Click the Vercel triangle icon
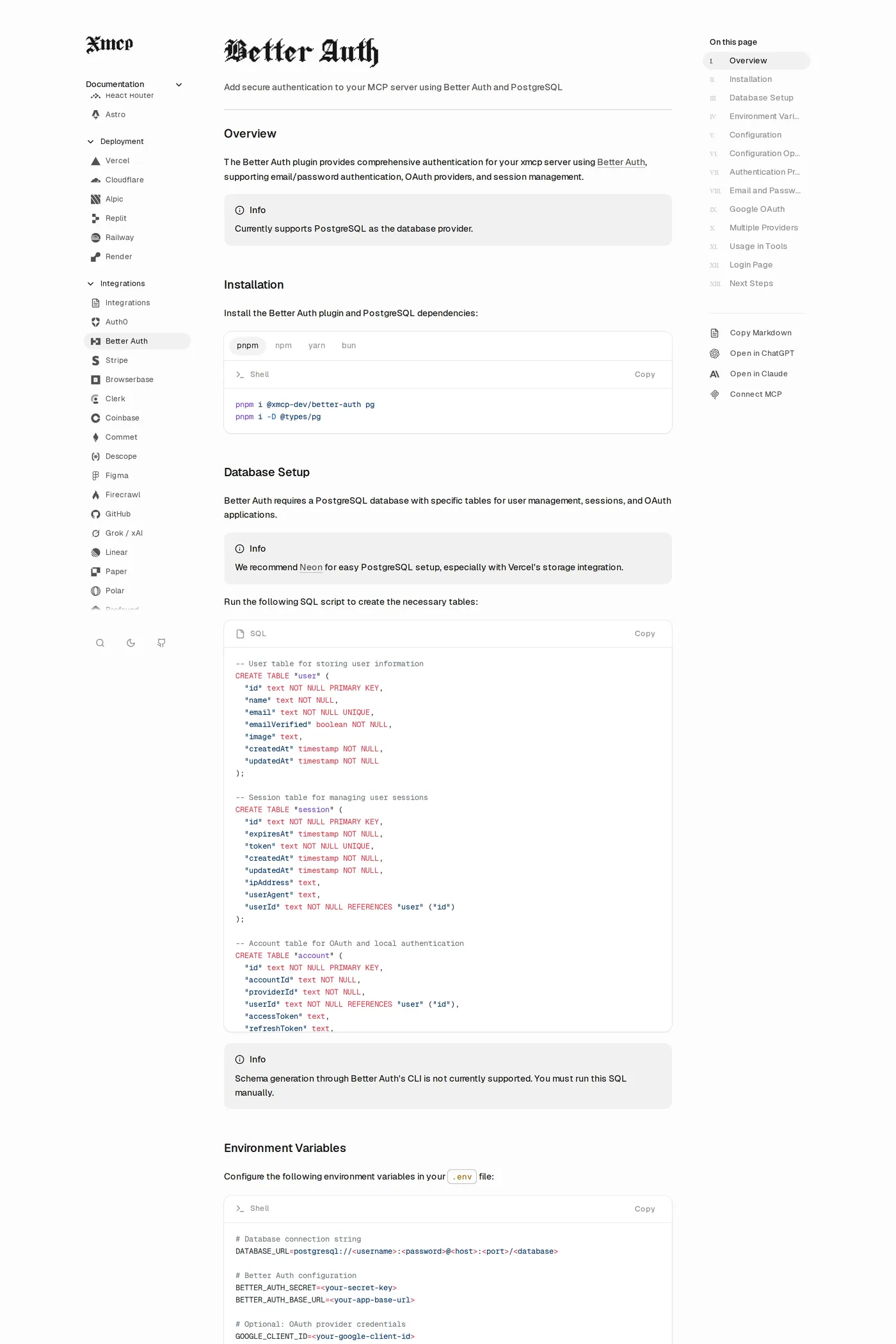896x1344 pixels. pos(95,161)
